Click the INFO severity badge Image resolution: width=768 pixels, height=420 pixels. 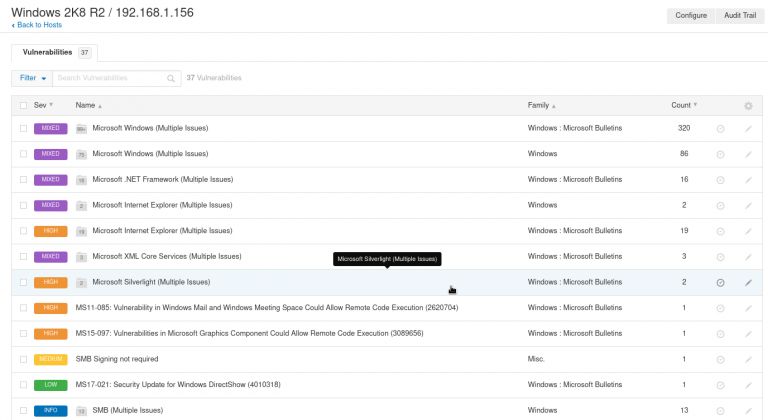pos(50,411)
